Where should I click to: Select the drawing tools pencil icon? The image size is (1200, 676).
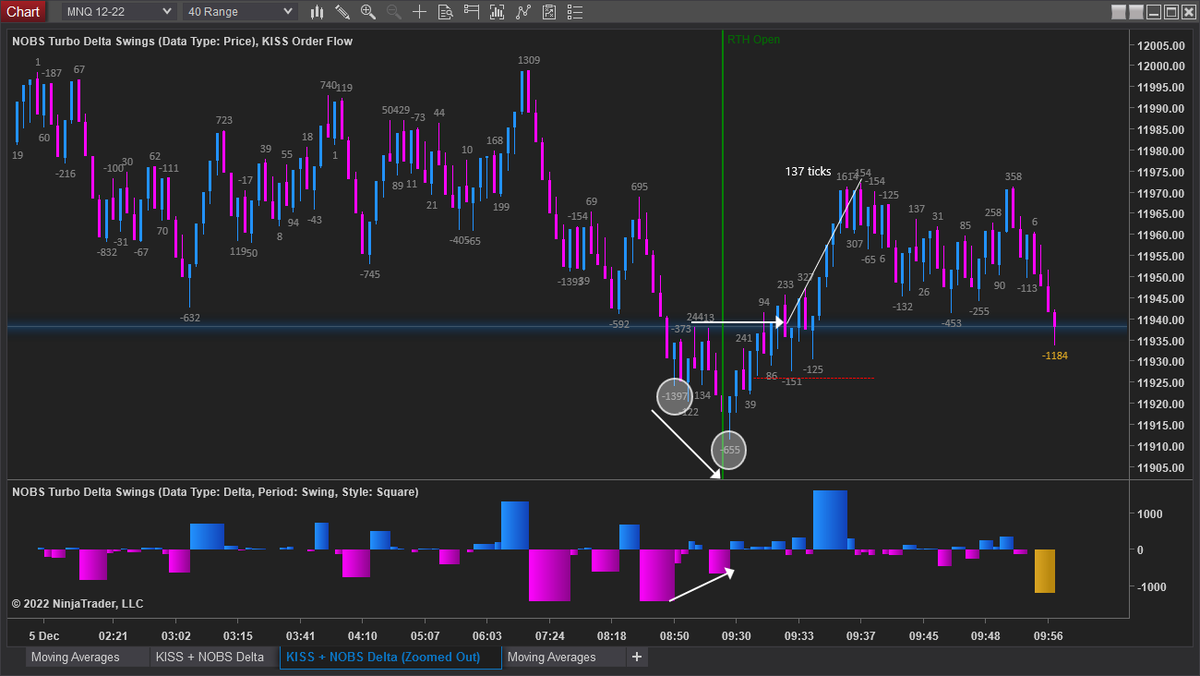point(343,12)
